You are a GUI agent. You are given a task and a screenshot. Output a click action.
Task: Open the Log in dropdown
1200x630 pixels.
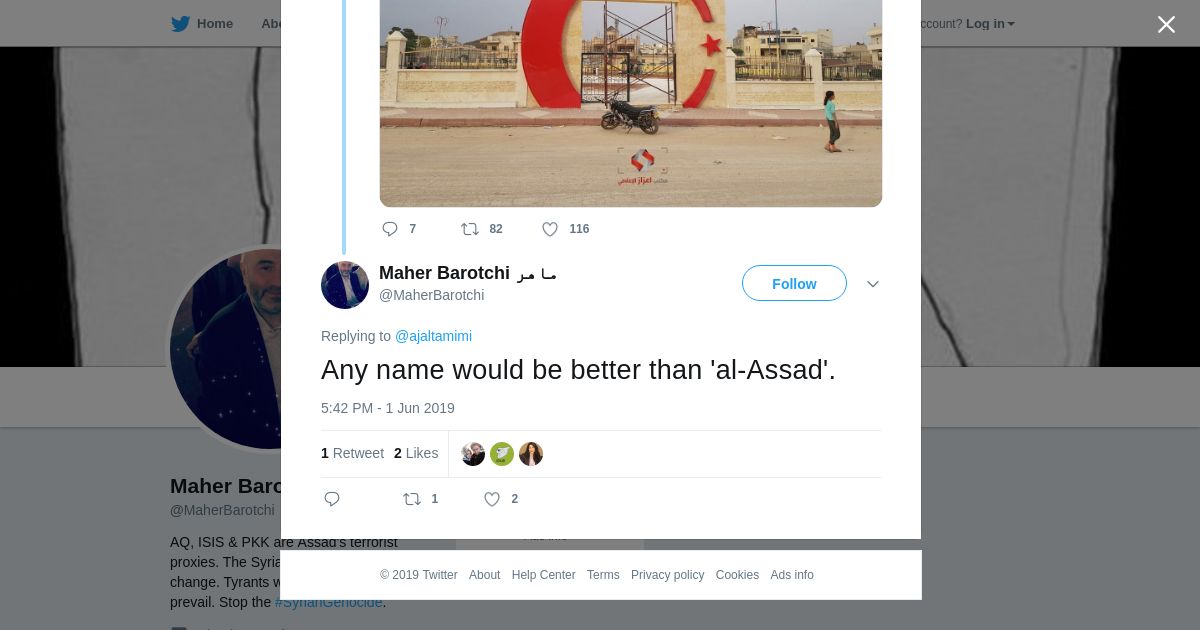pos(990,24)
